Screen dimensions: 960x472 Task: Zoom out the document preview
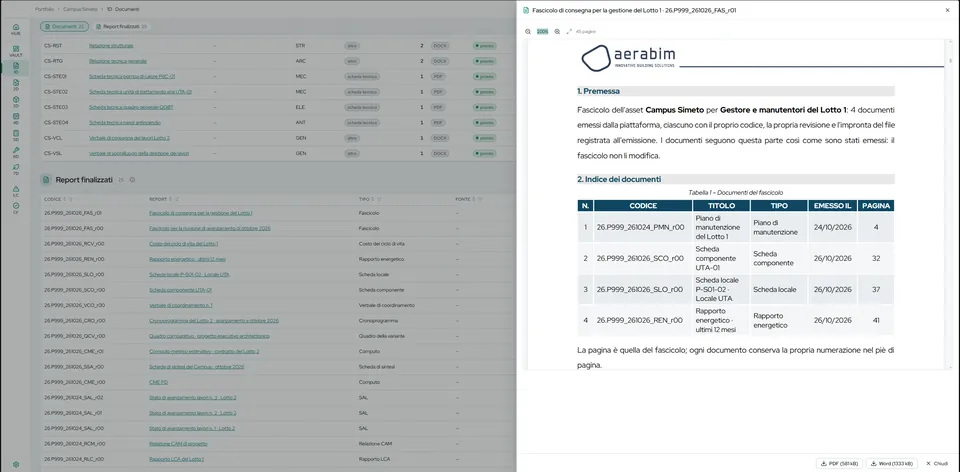pos(528,31)
